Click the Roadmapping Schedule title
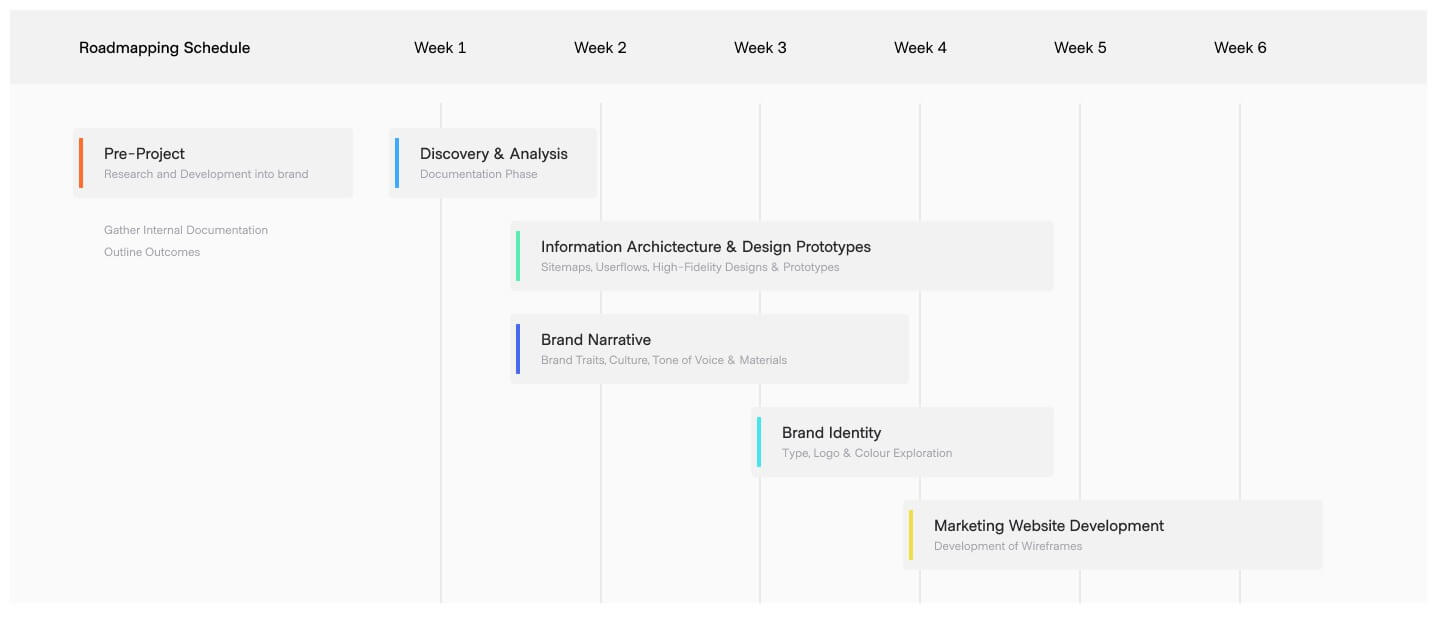Viewport: 1440px width, 620px height. (164, 48)
